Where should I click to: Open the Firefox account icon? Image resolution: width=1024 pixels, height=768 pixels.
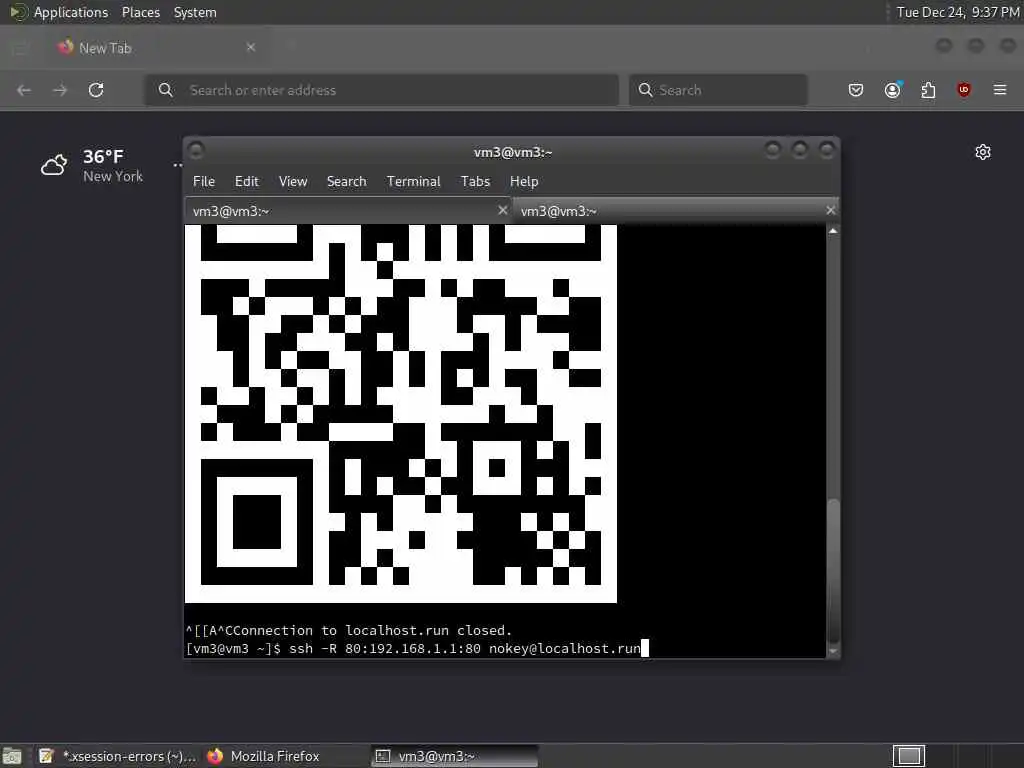pyautogui.click(x=893, y=89)
